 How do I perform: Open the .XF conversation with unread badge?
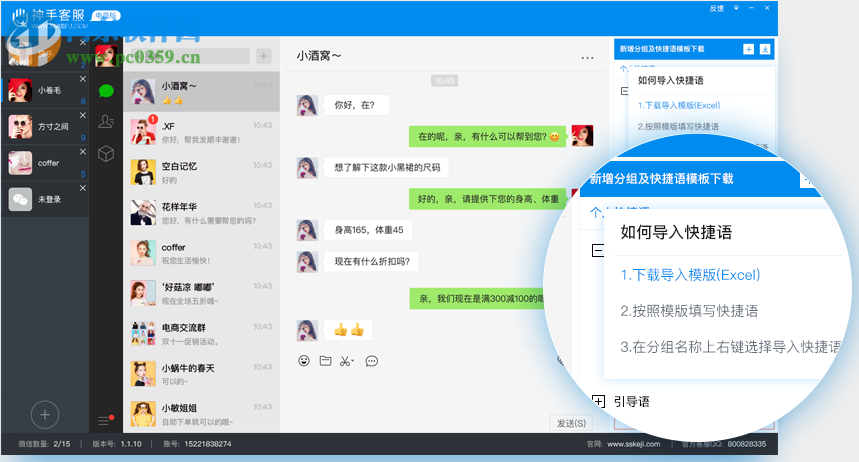202,132
